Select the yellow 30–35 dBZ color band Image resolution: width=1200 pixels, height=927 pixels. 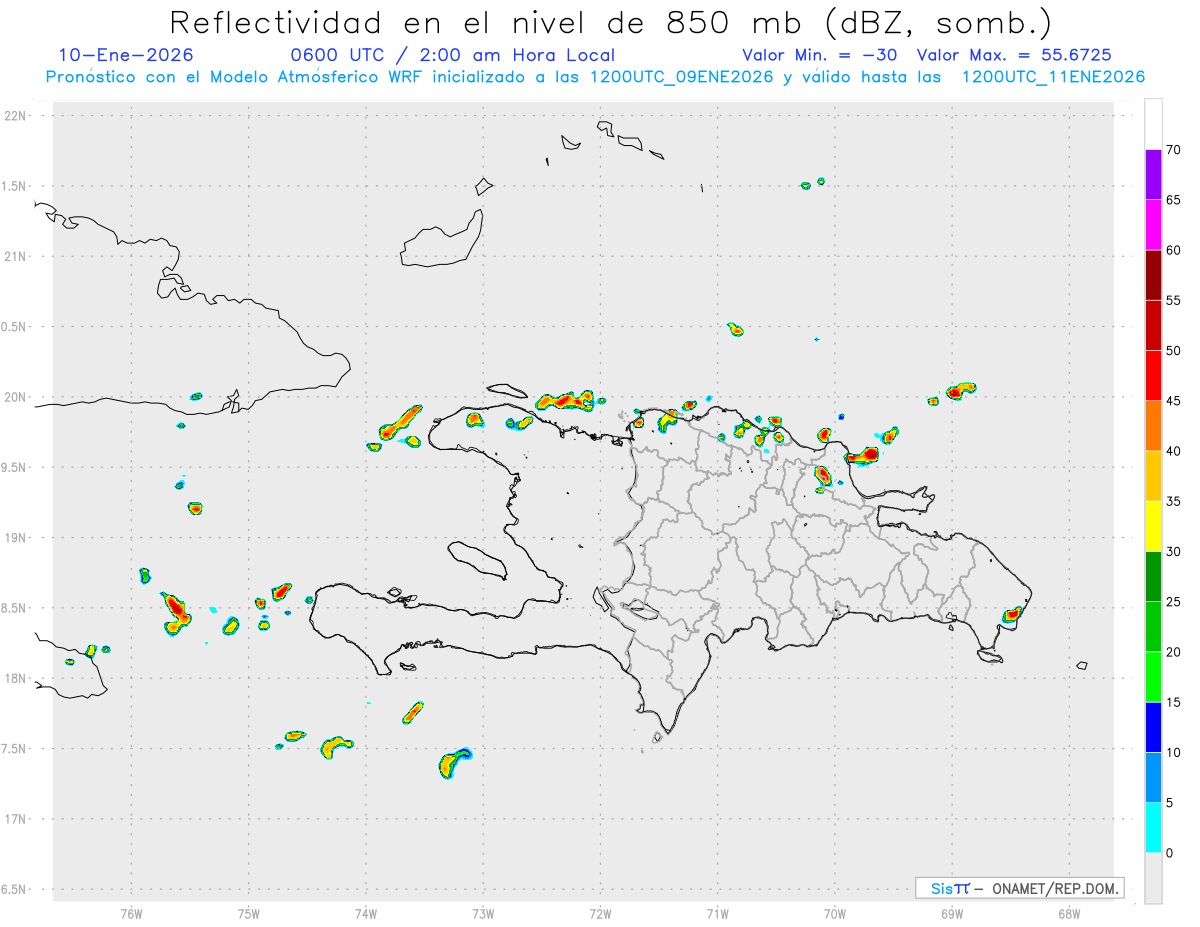pos(1153,526)
